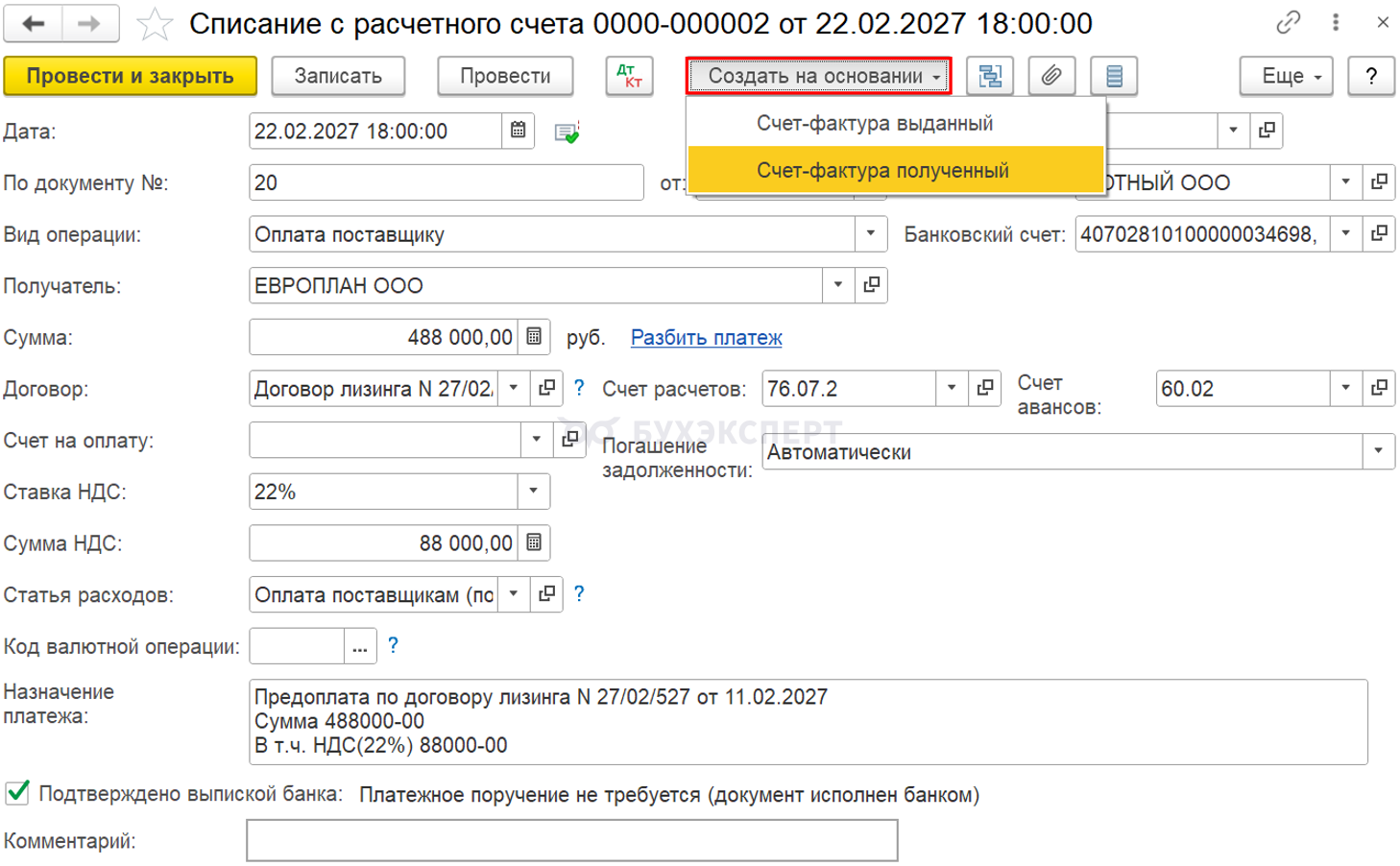Click into Дата field
This screenshot has width=1400, height=866.
coord(375,131)
